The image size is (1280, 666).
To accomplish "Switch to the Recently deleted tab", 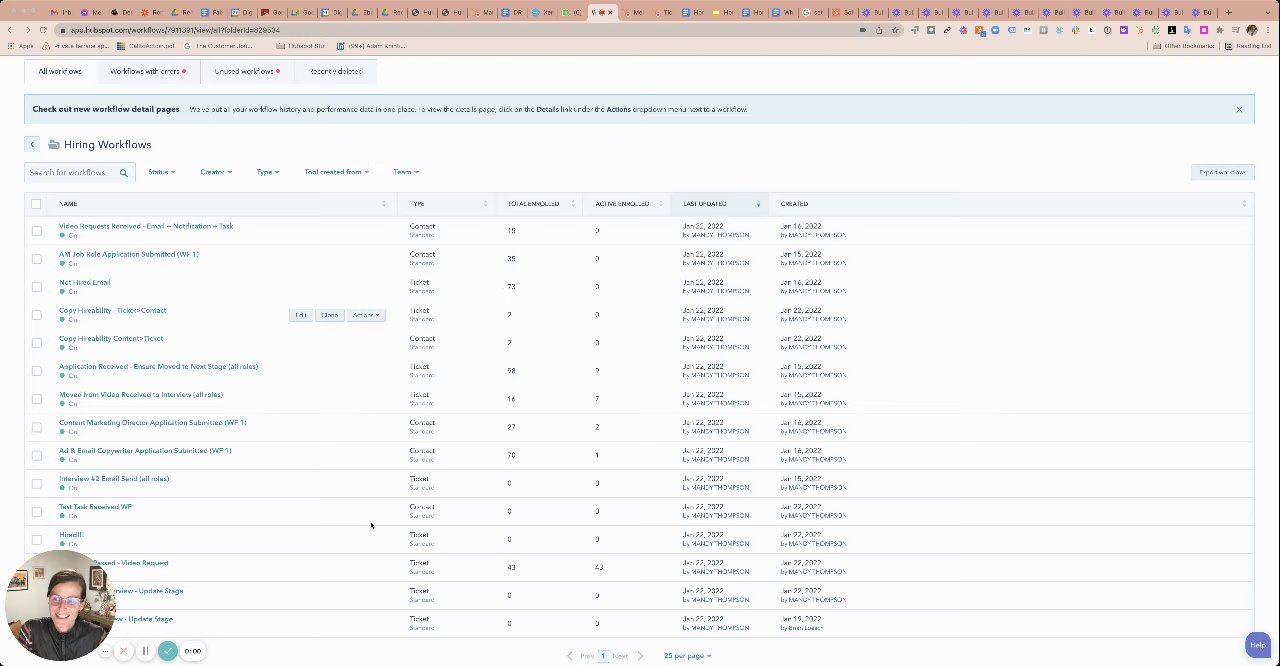I will coord(336,72).
